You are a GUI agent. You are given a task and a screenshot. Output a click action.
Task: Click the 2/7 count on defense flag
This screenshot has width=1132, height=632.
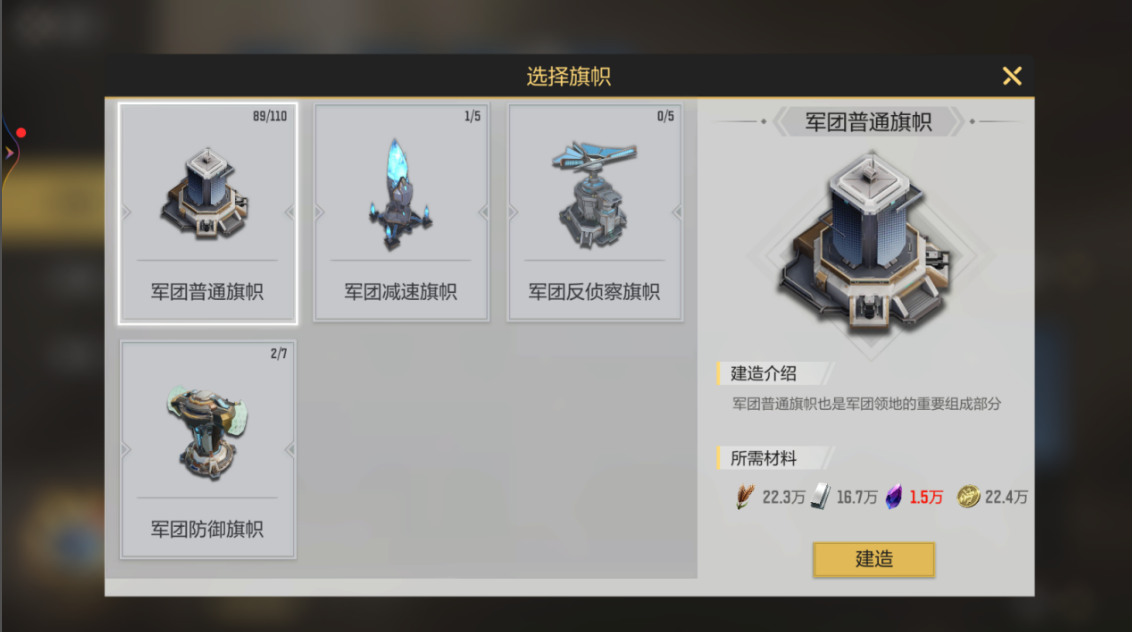[x=279, y=353]
